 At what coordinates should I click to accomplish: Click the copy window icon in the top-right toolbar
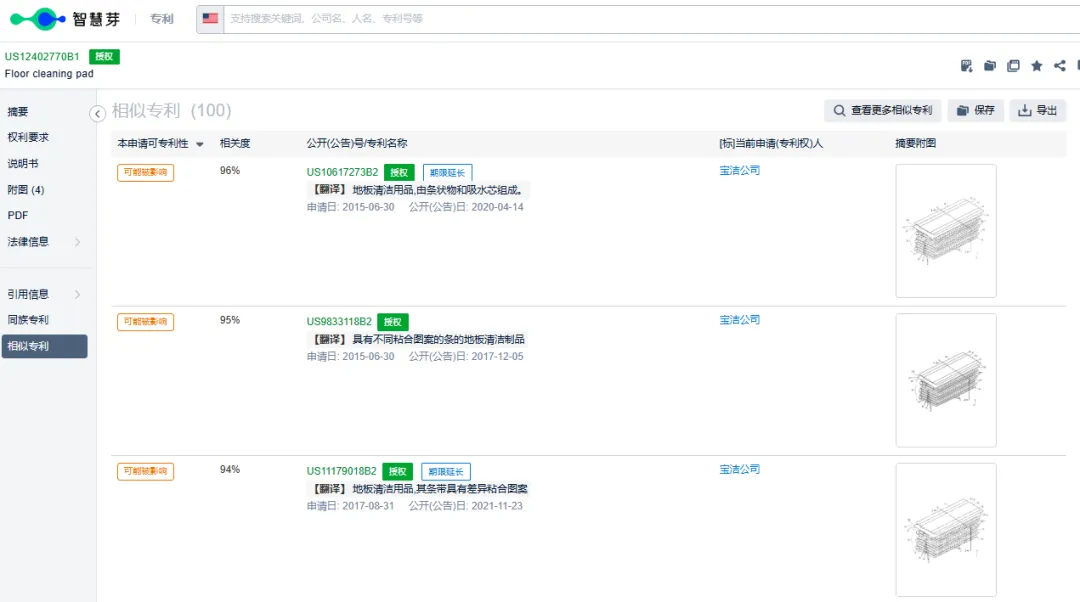coord(1013,66)
